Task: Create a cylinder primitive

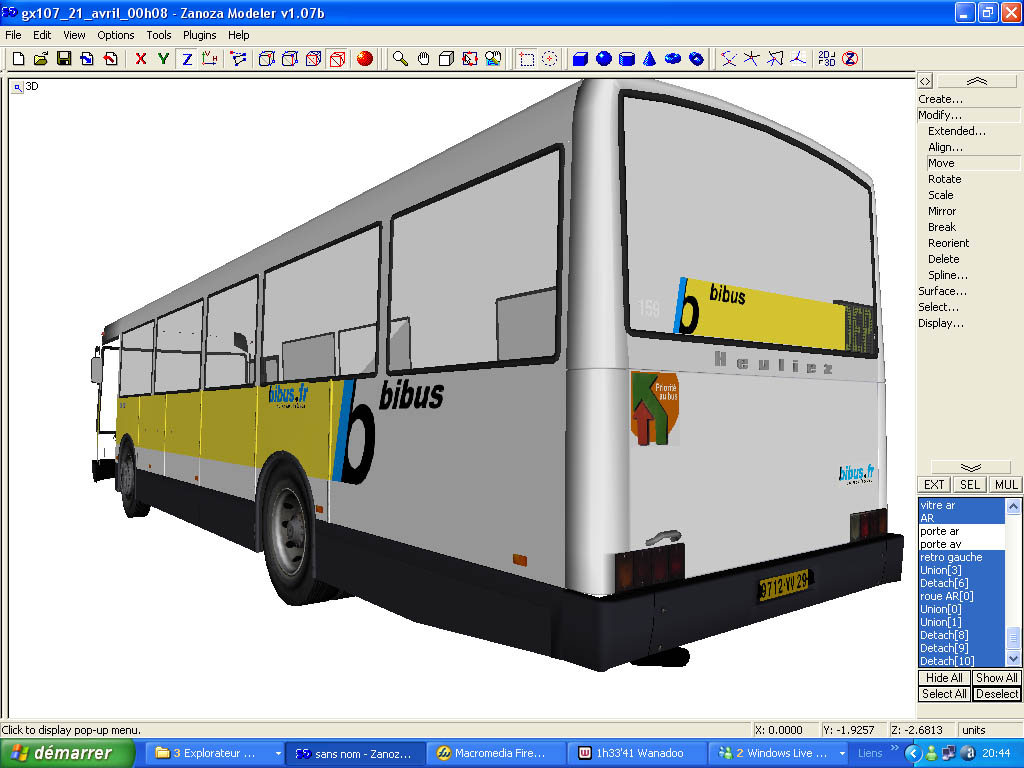Action: tap(627, 59)
